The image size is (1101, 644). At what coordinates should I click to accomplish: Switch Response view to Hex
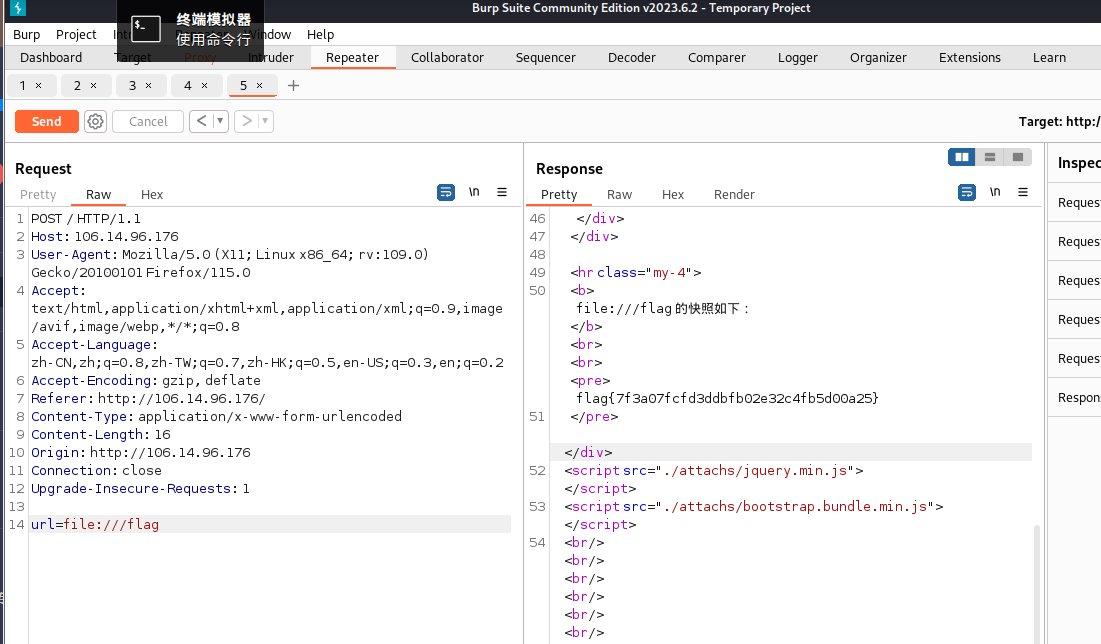(x=673, y=195)
